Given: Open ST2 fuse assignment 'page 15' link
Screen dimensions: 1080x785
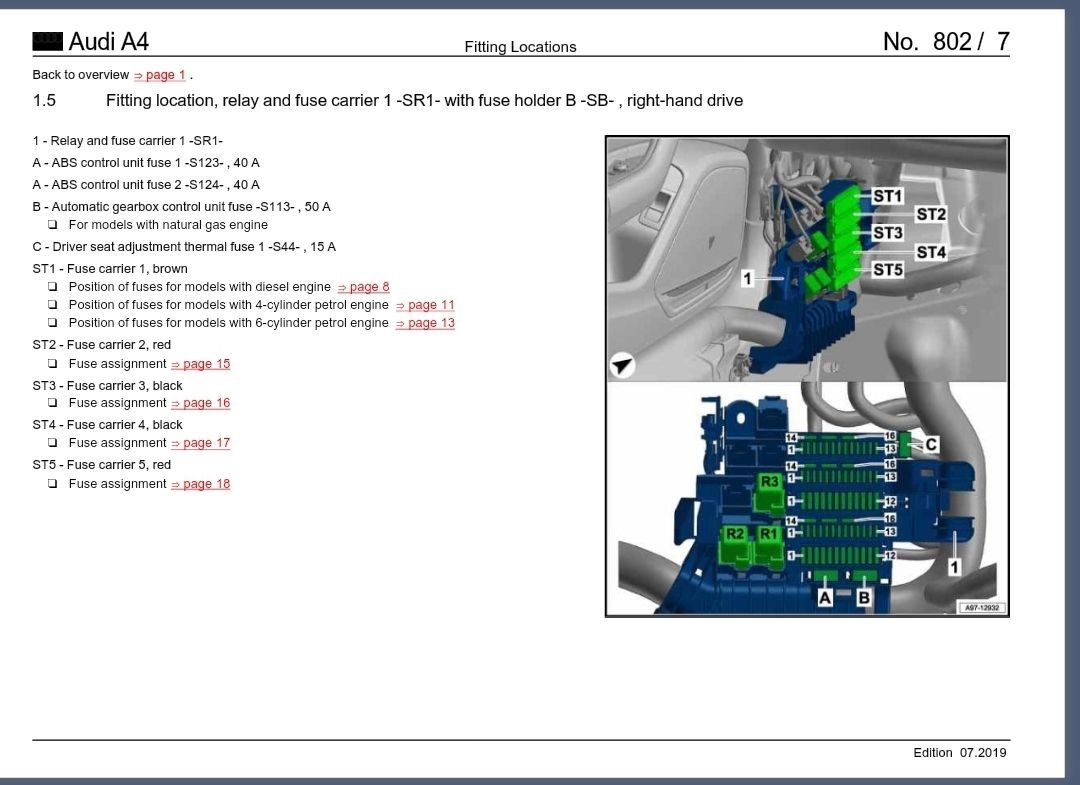Looking at the screenshot, I should pos(200,364).
